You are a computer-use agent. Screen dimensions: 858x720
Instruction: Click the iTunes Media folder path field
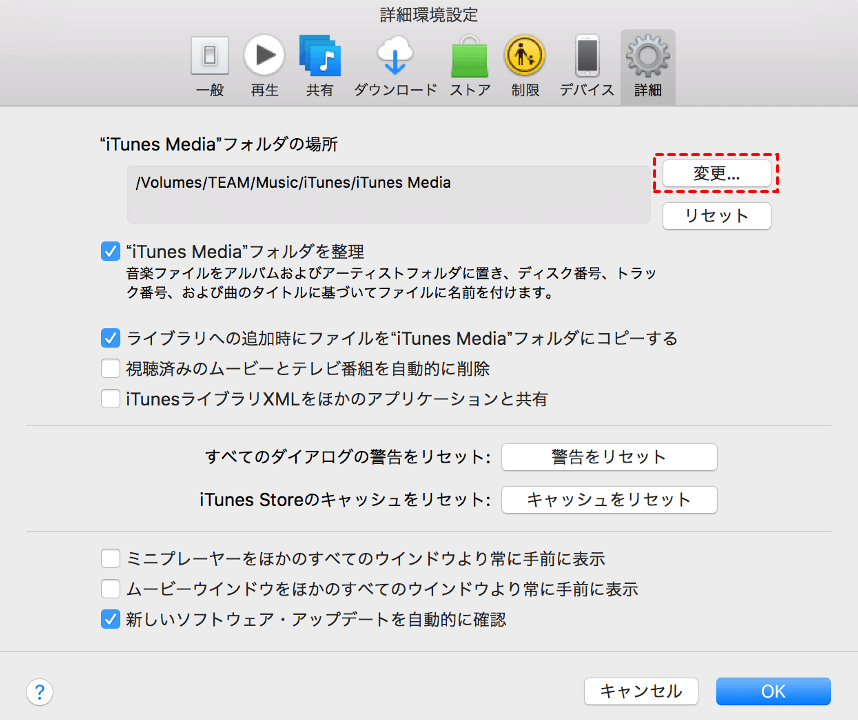388,194
